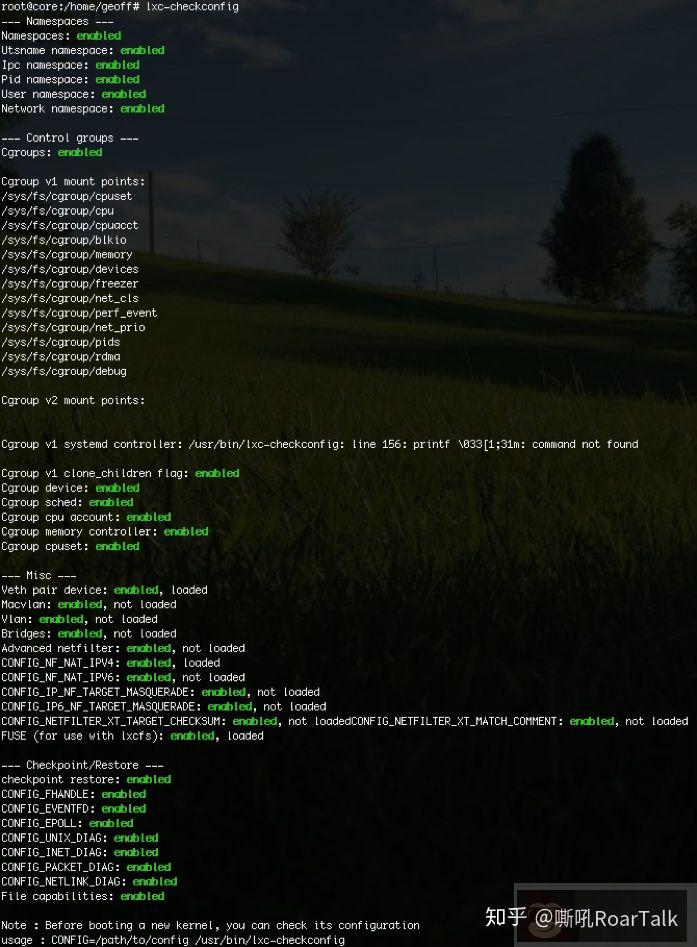Screen dimensions: 697x947
Task: Click the 'Bridges:' line
Action: coord(89,634)
